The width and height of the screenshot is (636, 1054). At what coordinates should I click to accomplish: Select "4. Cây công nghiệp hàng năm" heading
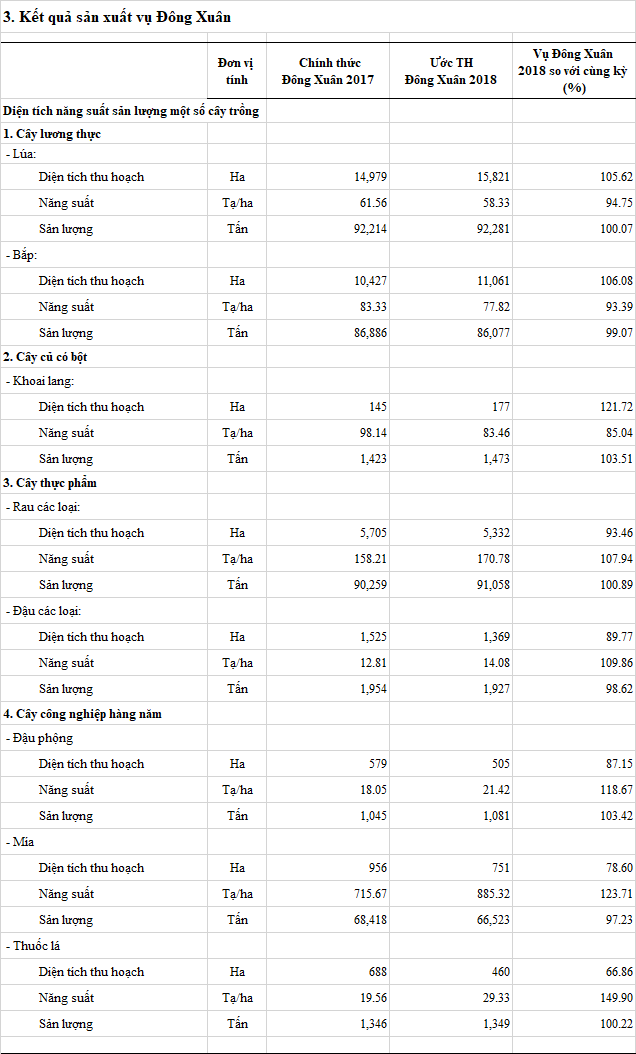[82, 714]
